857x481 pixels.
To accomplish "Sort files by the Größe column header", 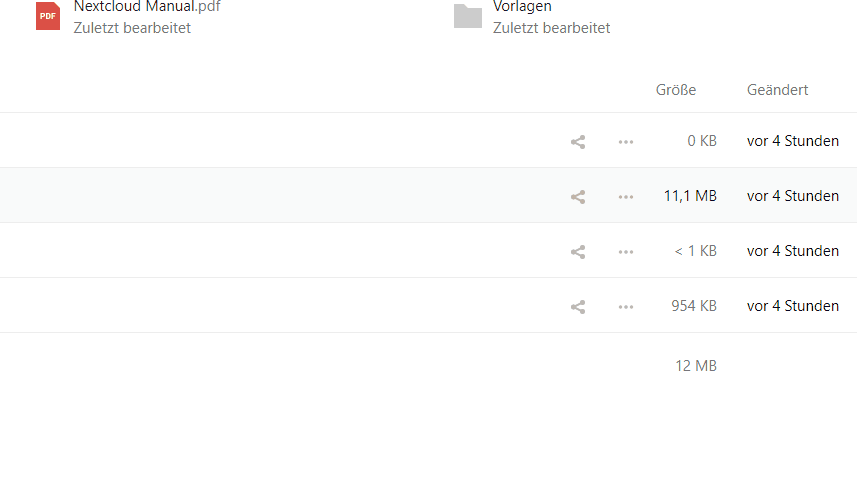I will [676, 90].
